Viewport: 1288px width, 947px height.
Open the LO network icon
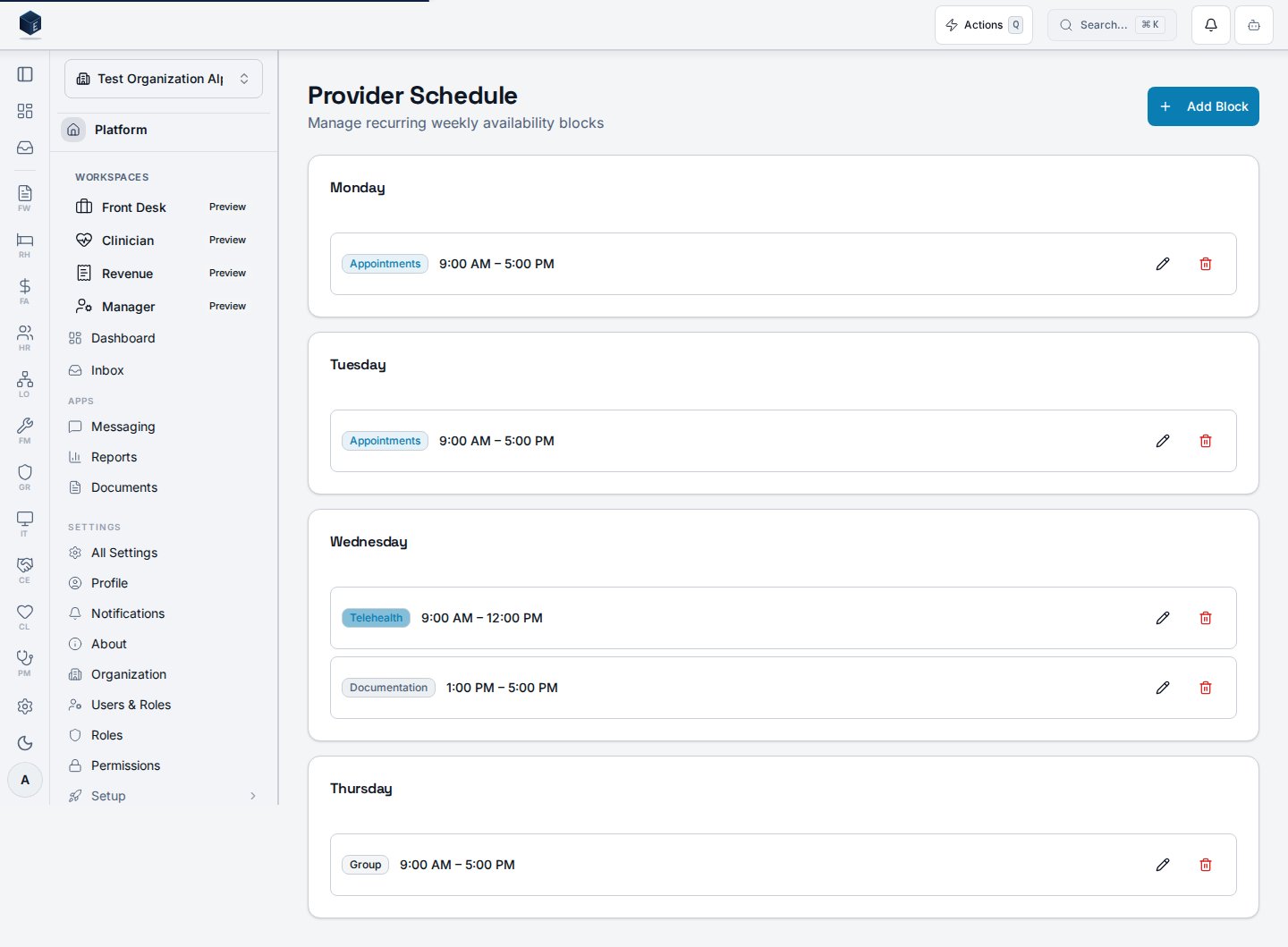tap(25, 384)
